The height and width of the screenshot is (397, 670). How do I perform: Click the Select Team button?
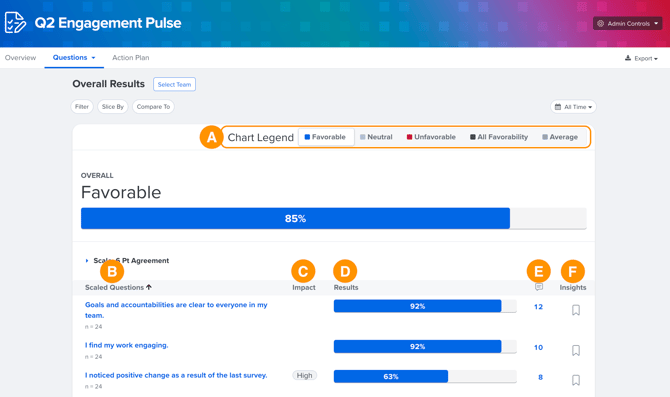(x=174, y=84)
